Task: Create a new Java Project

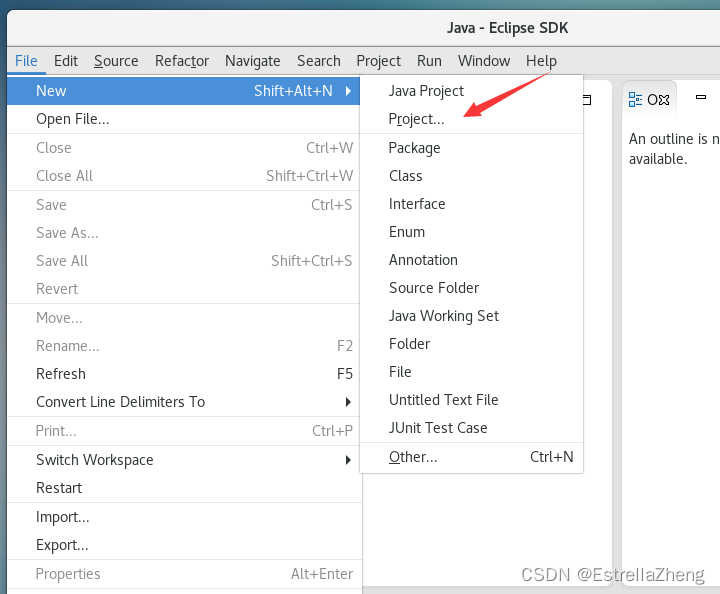Action: pos(472,91)
